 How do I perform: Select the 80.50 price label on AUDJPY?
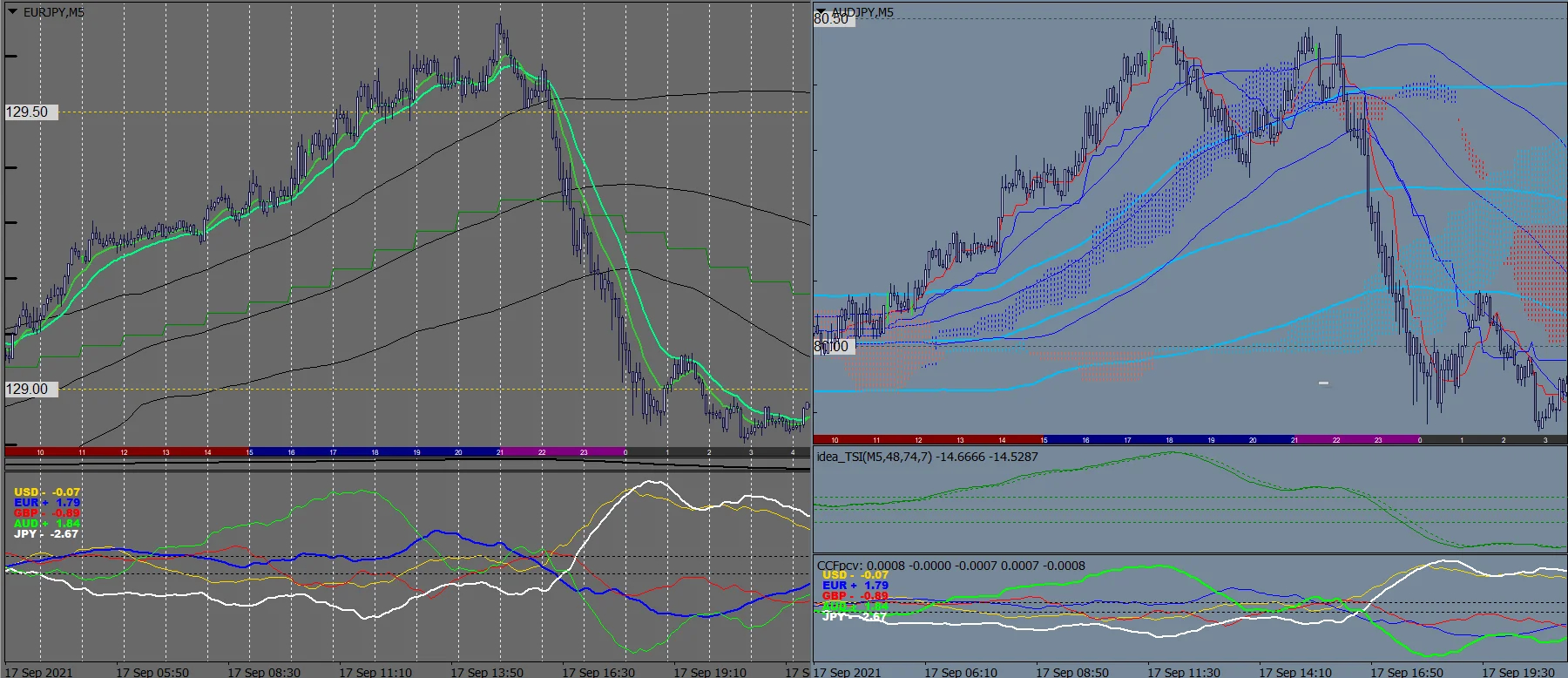click(832, 18)
